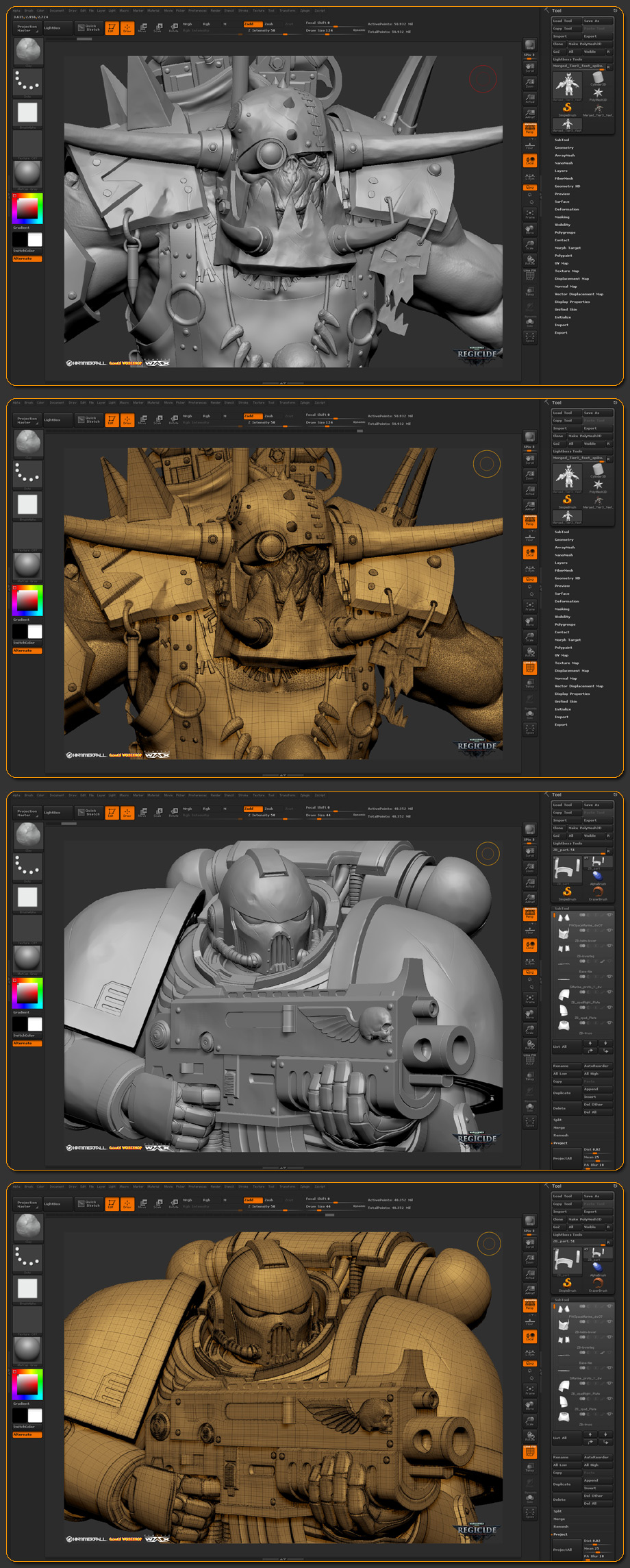Open Render menu in wireframe ork screenshot

pos(215,402)
